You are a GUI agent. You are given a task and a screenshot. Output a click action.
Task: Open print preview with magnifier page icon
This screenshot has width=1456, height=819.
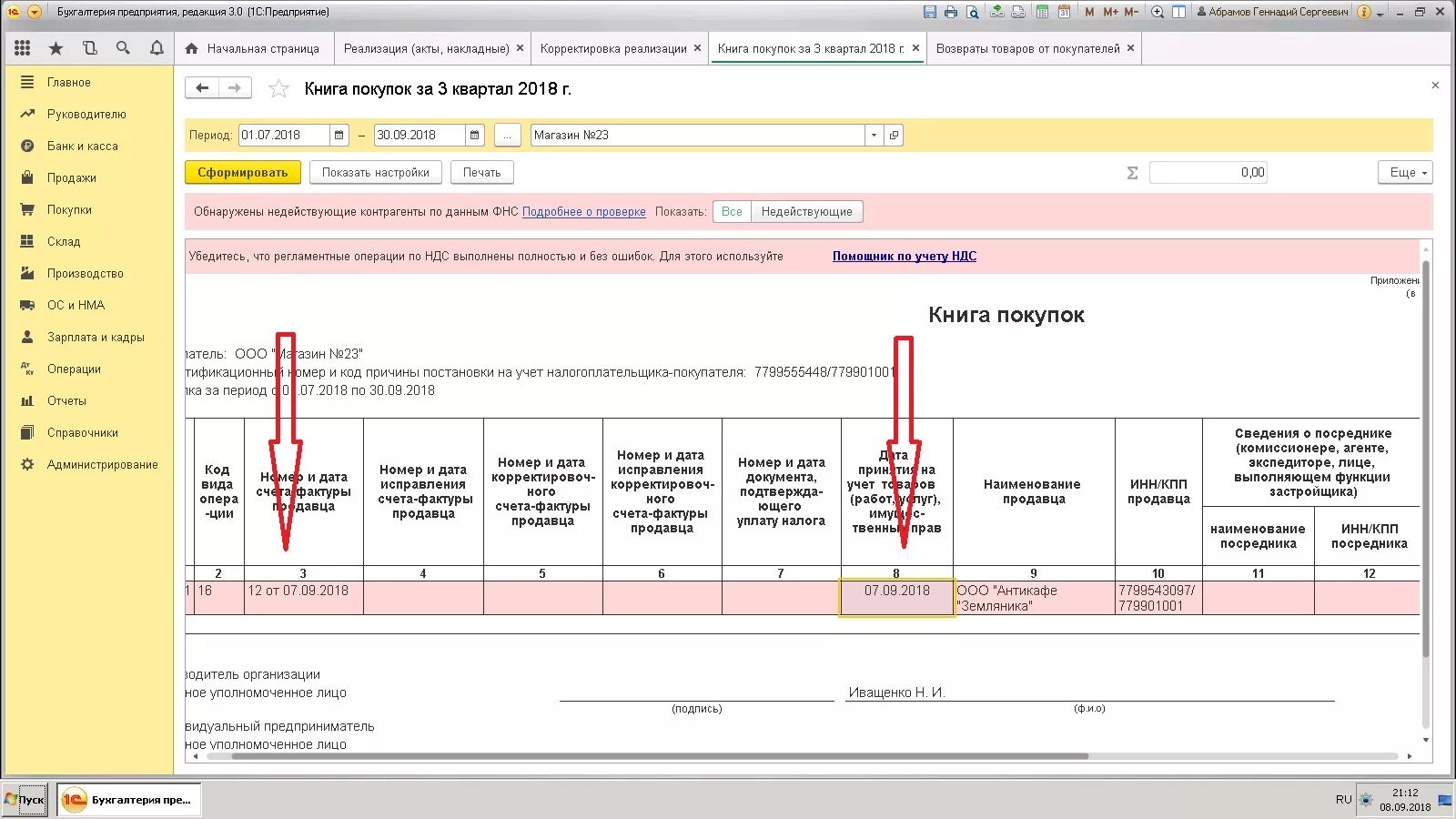click(973, 12)
